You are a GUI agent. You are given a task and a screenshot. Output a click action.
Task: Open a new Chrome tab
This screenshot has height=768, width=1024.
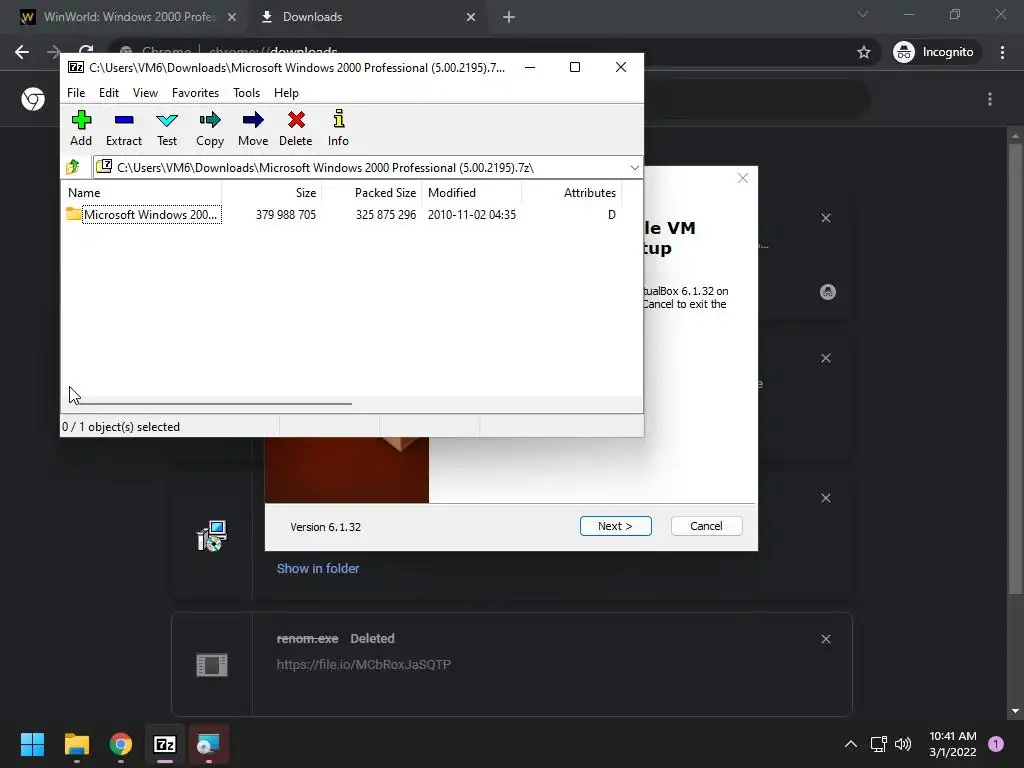click(509, 17)
